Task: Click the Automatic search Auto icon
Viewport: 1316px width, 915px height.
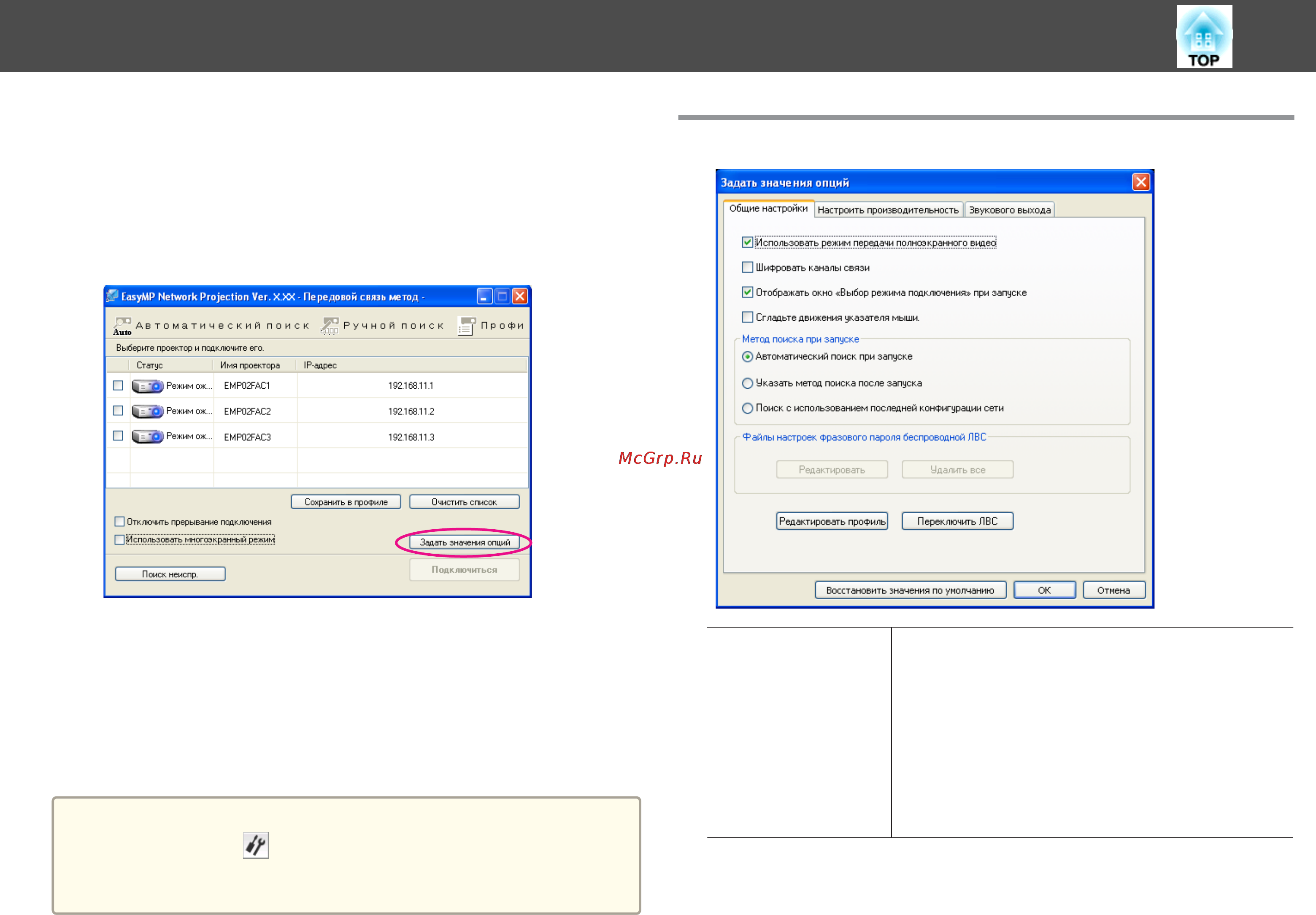Action: [122, 326]
